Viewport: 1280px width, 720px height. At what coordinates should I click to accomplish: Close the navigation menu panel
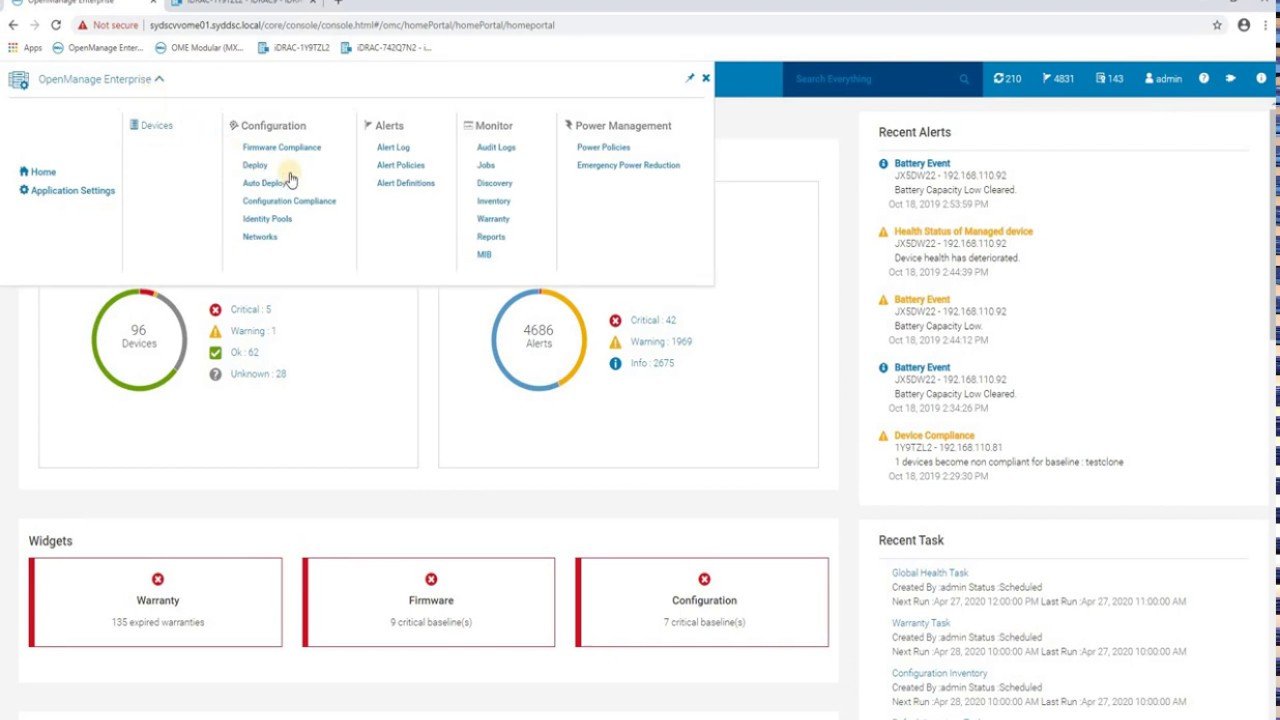pyautogui.click(x=706, y=78)
